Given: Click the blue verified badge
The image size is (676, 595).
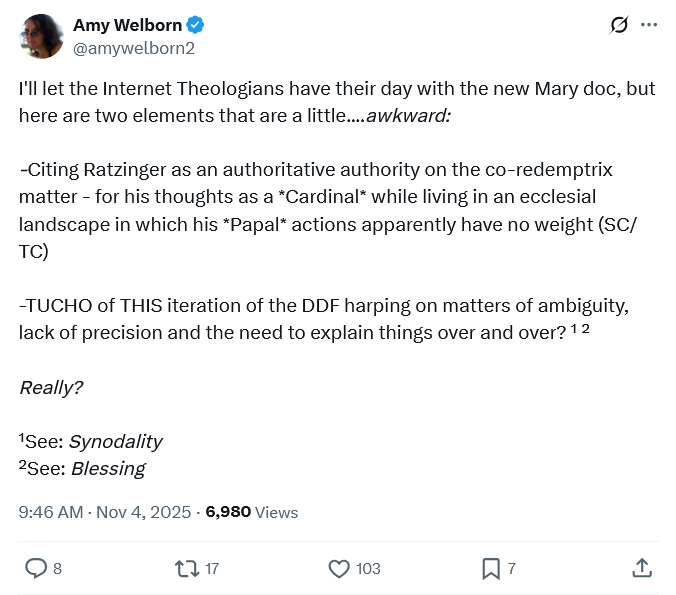Looking at the screenshot, I should pyautogui.click(x=198, y=25).
